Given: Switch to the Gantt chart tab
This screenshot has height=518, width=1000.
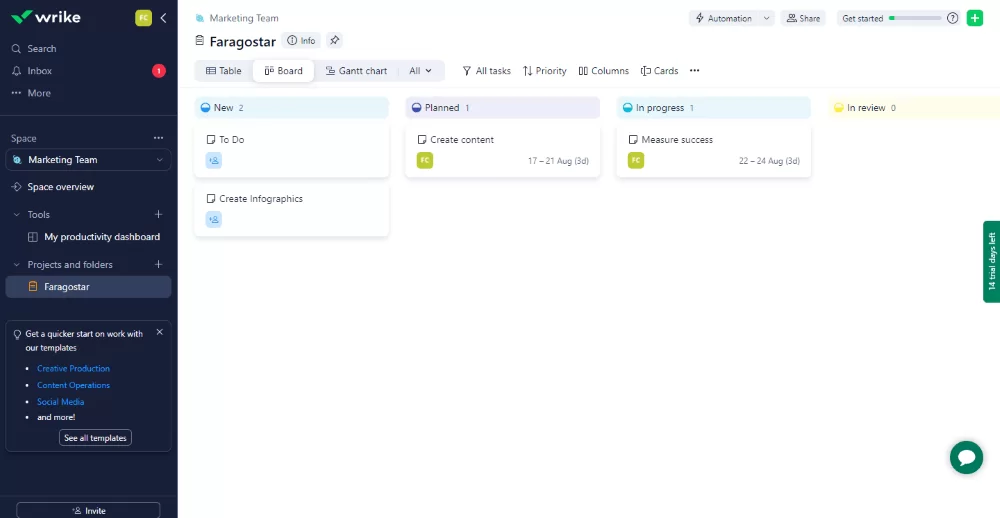Looking at the screenshot, I should click(357, 71).
